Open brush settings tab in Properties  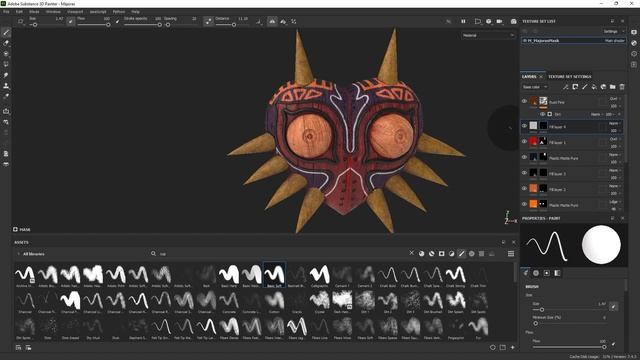526,273
